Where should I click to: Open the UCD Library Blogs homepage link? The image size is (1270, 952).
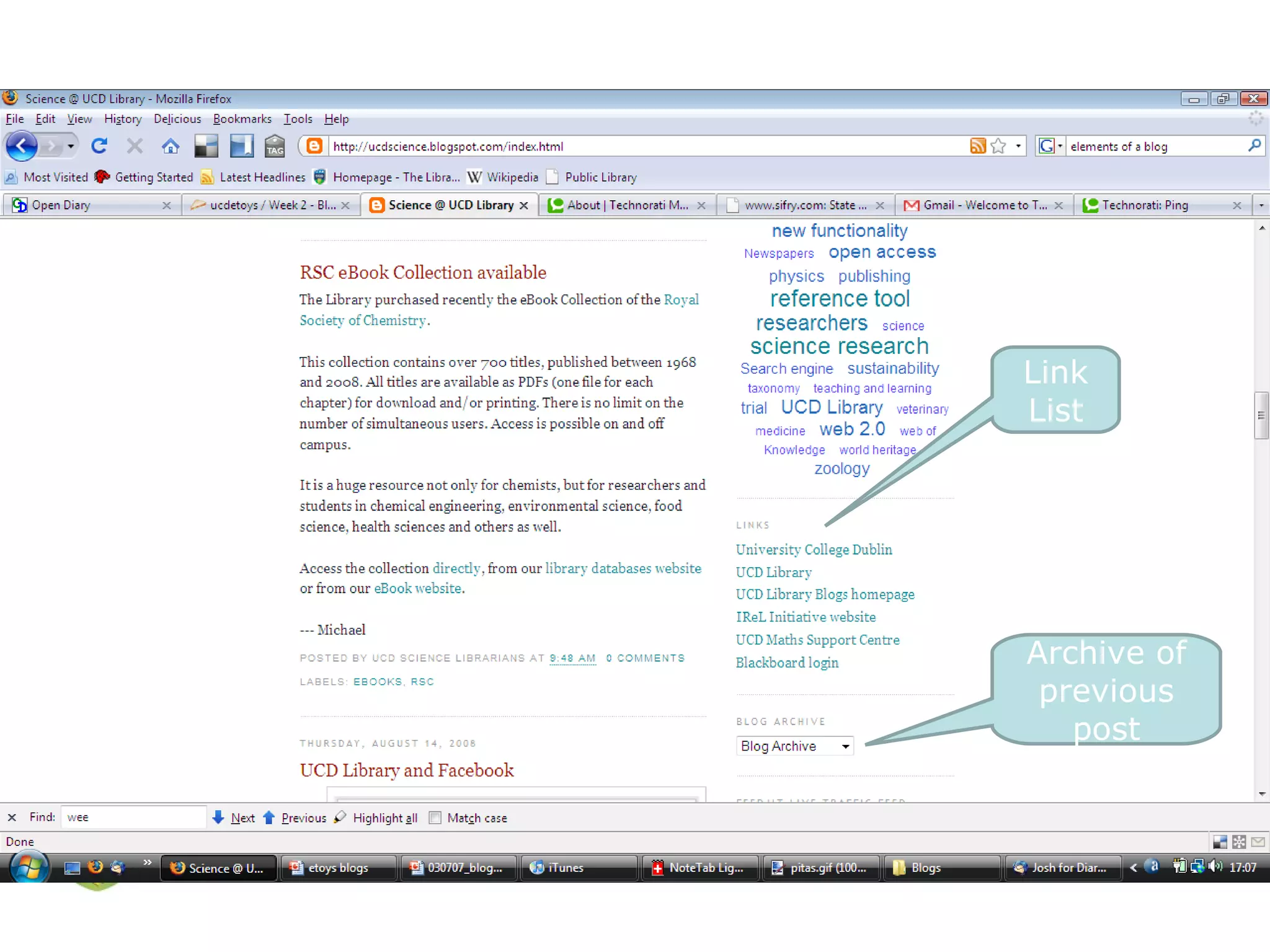click(825, 594)
